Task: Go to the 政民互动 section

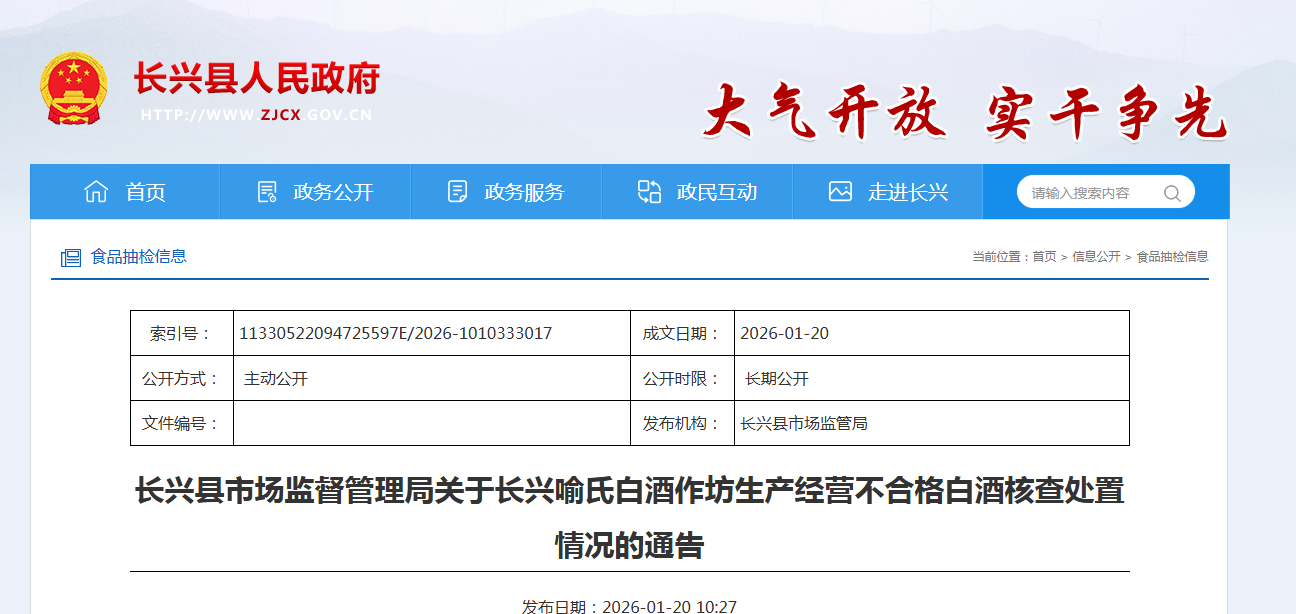Action: pyautogui.click(x=697, y=192)
